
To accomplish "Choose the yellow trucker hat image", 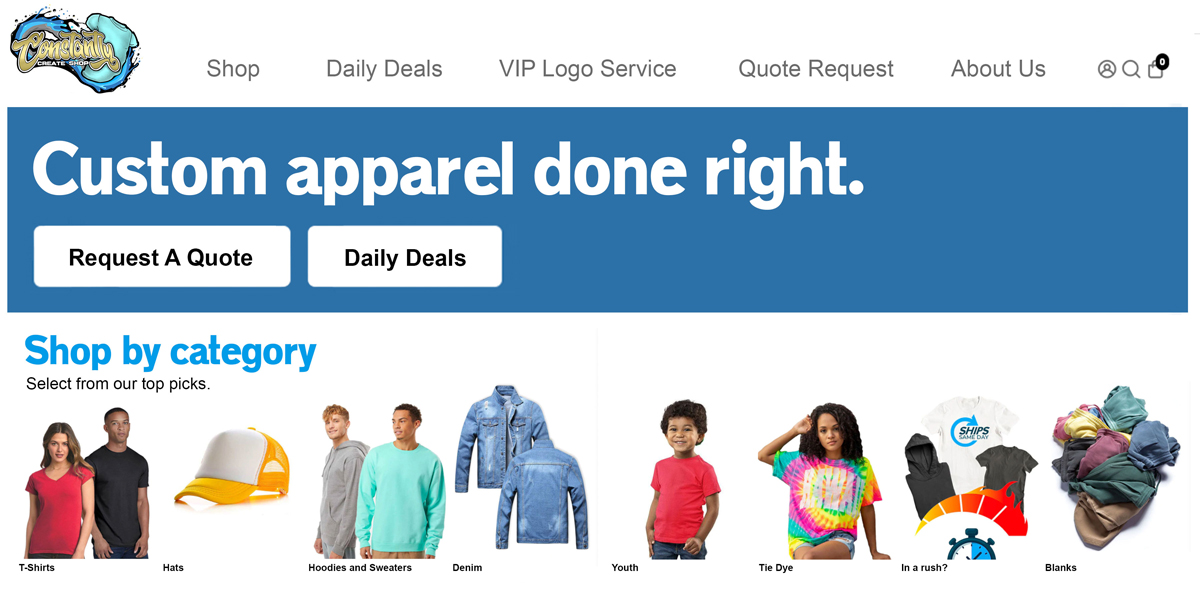I will [x=232, y=466].
